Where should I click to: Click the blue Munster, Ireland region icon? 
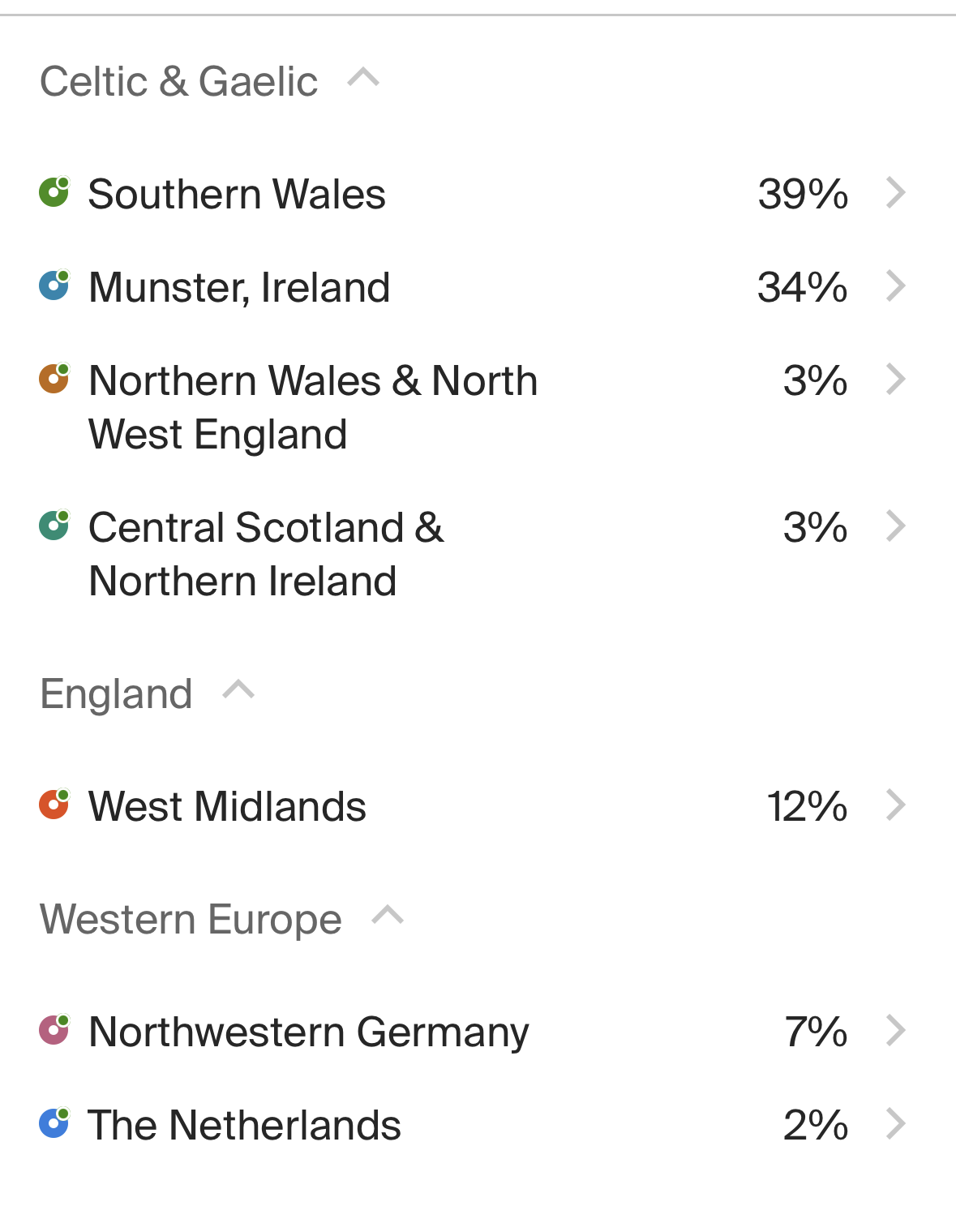(54, 285)
